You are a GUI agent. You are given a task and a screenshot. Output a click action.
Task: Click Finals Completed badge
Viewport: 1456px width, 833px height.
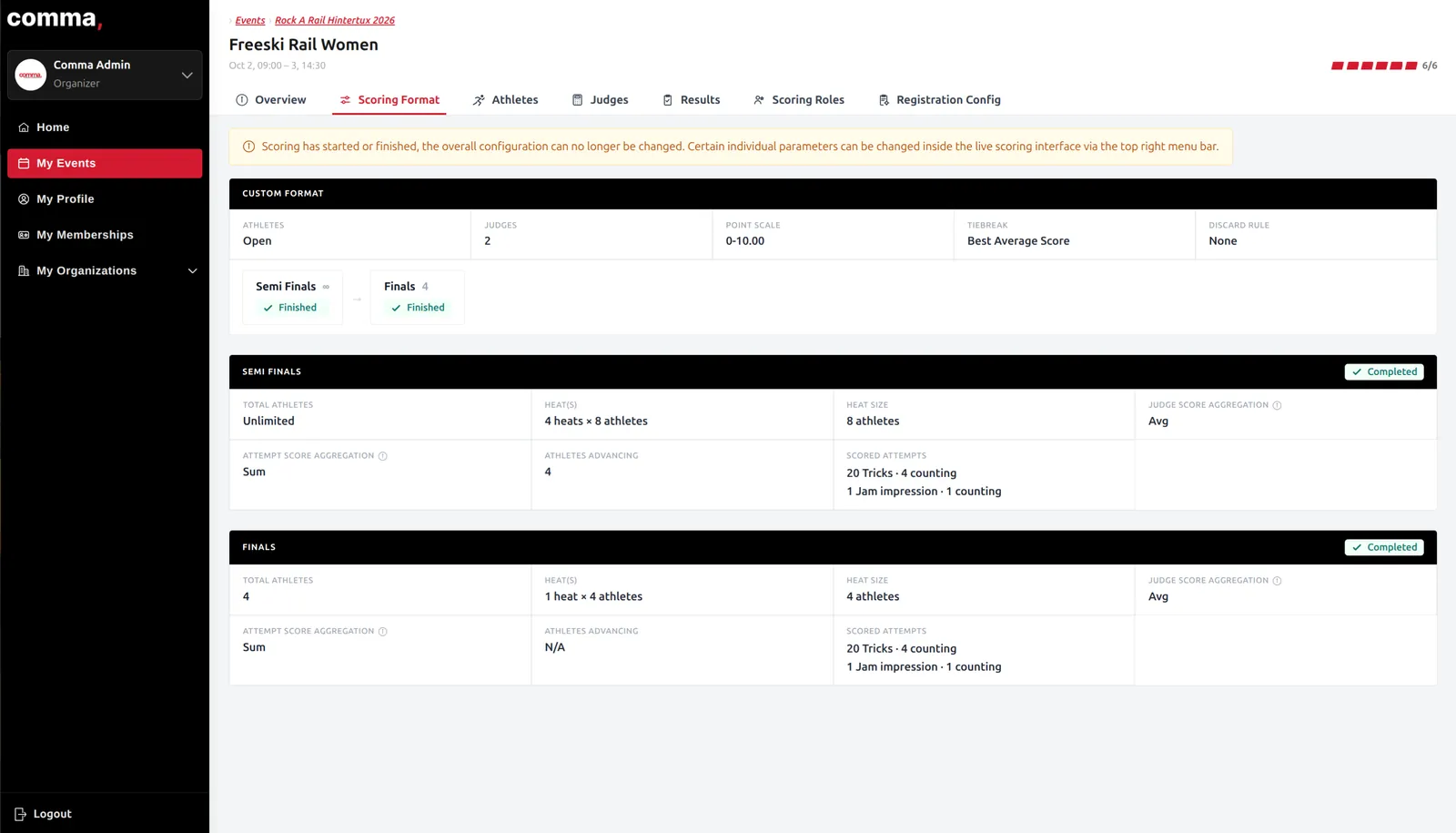coord(1384,547)
